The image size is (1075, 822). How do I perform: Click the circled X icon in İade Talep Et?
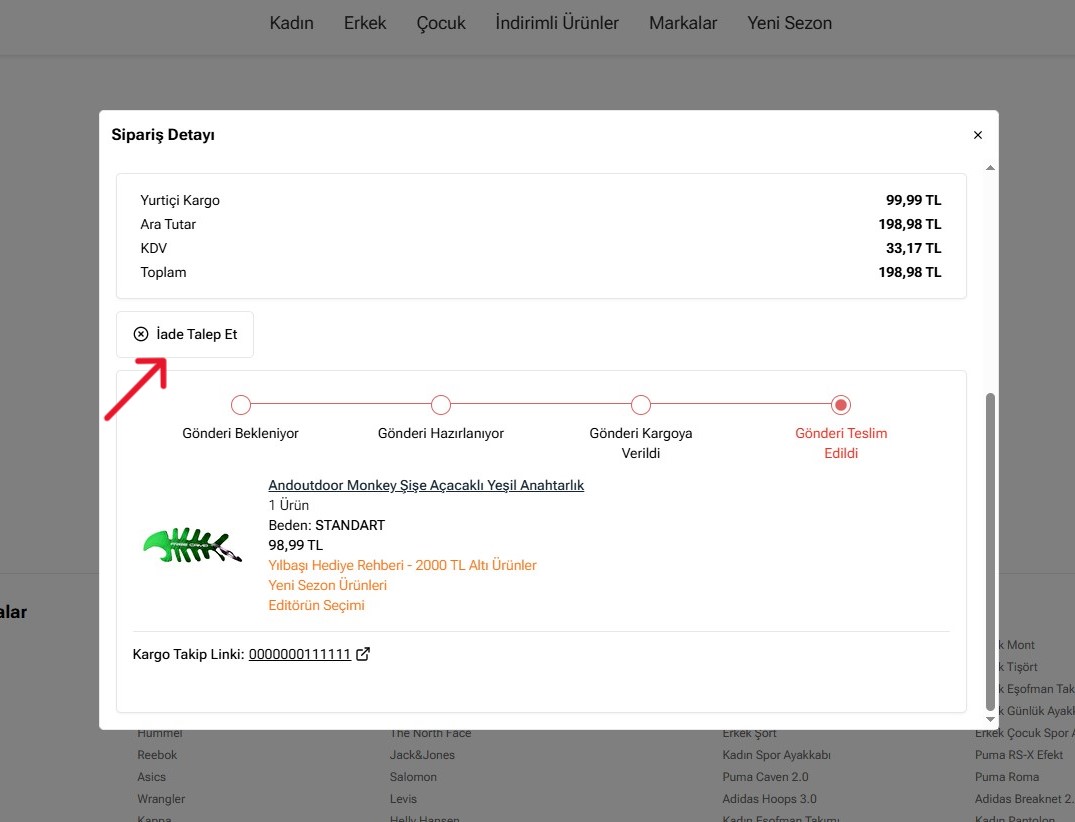click(141, 334)
